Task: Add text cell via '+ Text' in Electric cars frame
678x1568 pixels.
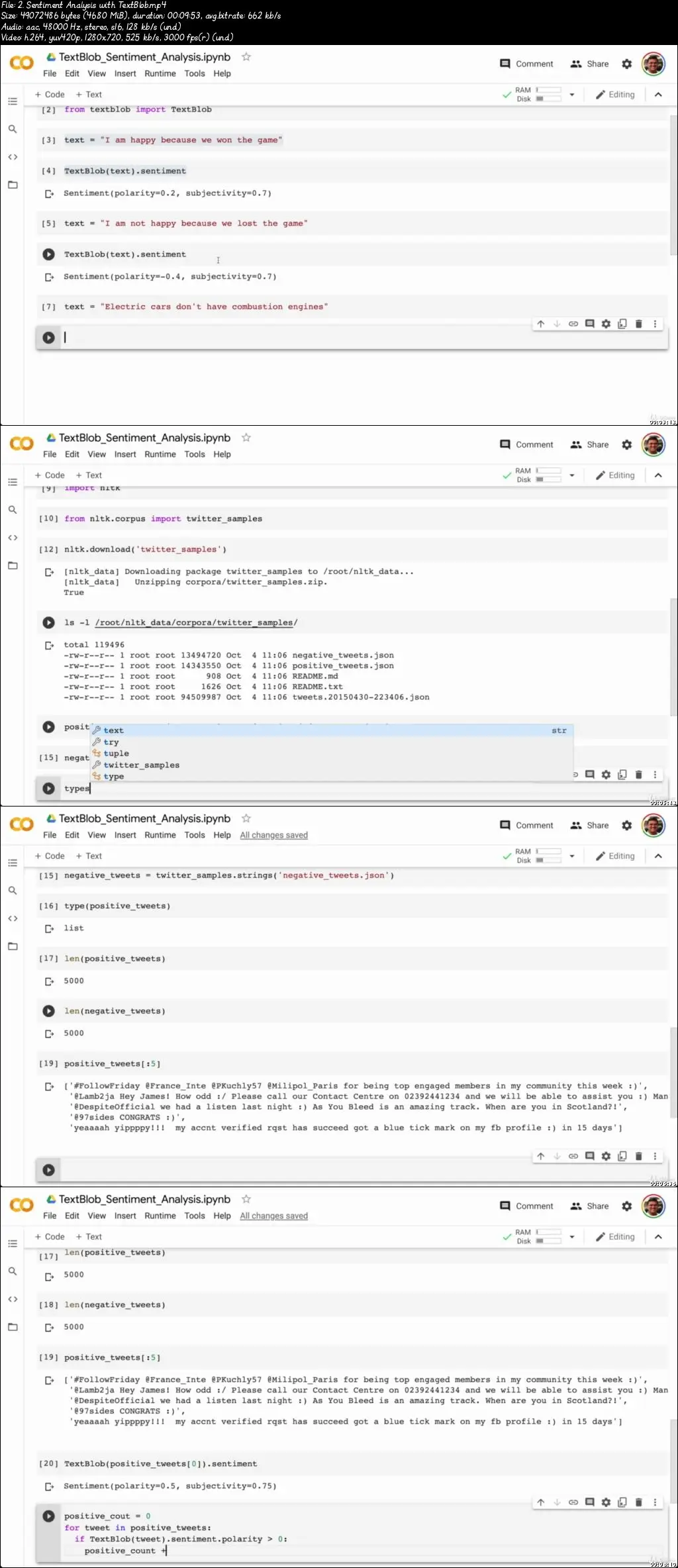Action: 89,95
